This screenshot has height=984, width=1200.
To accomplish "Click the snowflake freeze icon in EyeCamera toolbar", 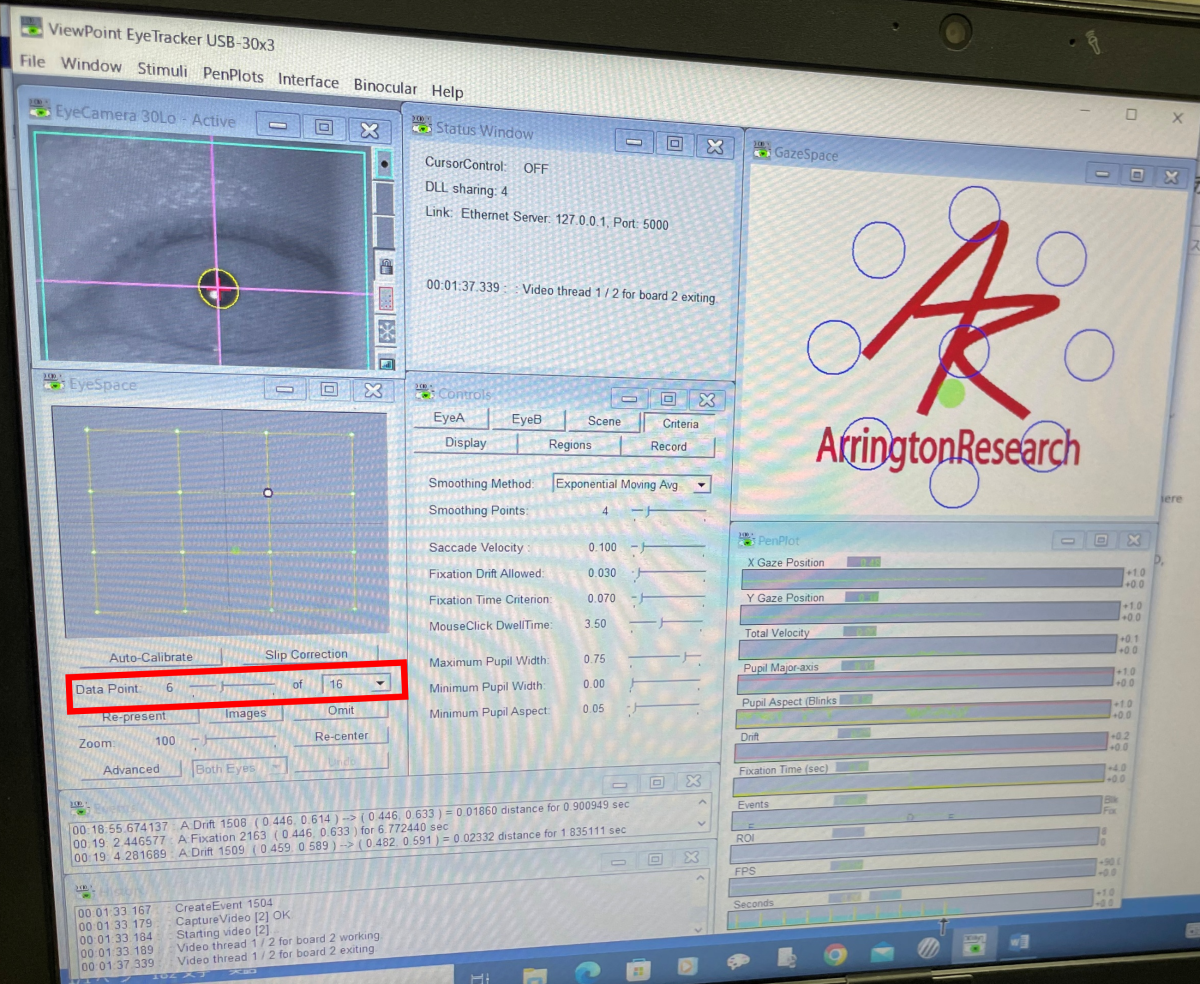I will [x=386, y=331].
